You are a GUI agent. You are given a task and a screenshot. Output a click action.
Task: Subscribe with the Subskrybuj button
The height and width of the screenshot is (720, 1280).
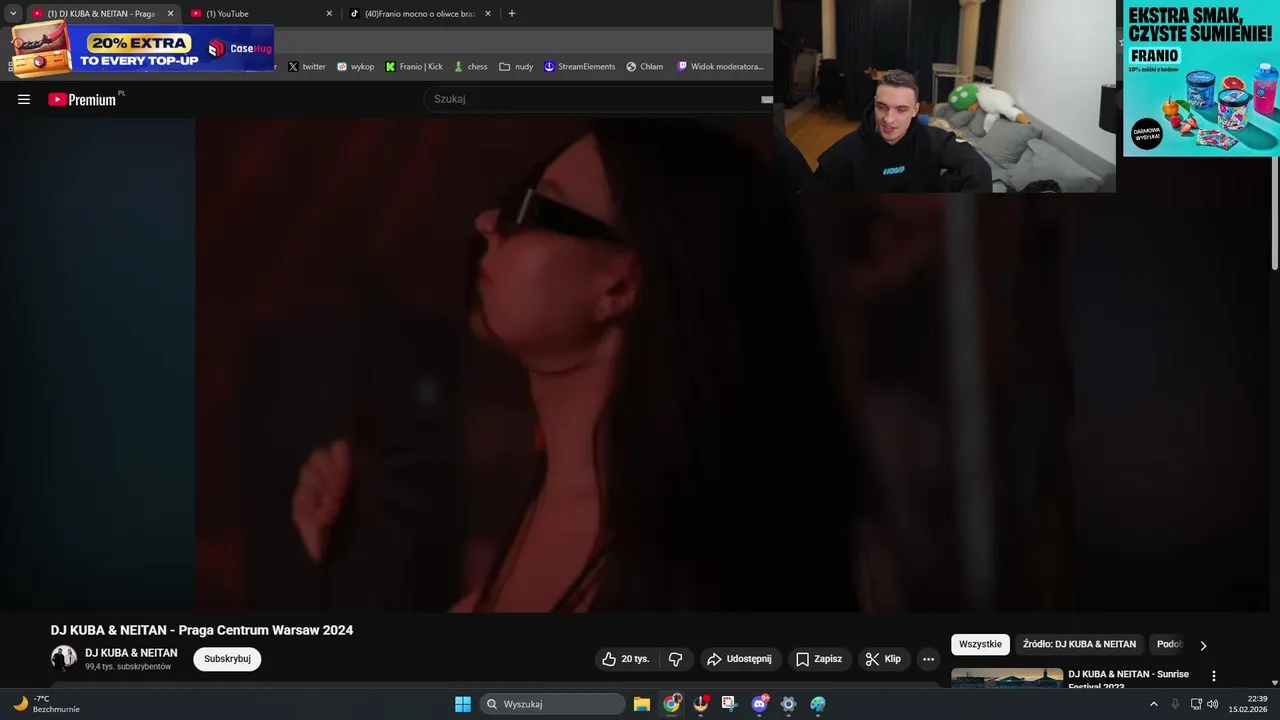pos(227,659)
